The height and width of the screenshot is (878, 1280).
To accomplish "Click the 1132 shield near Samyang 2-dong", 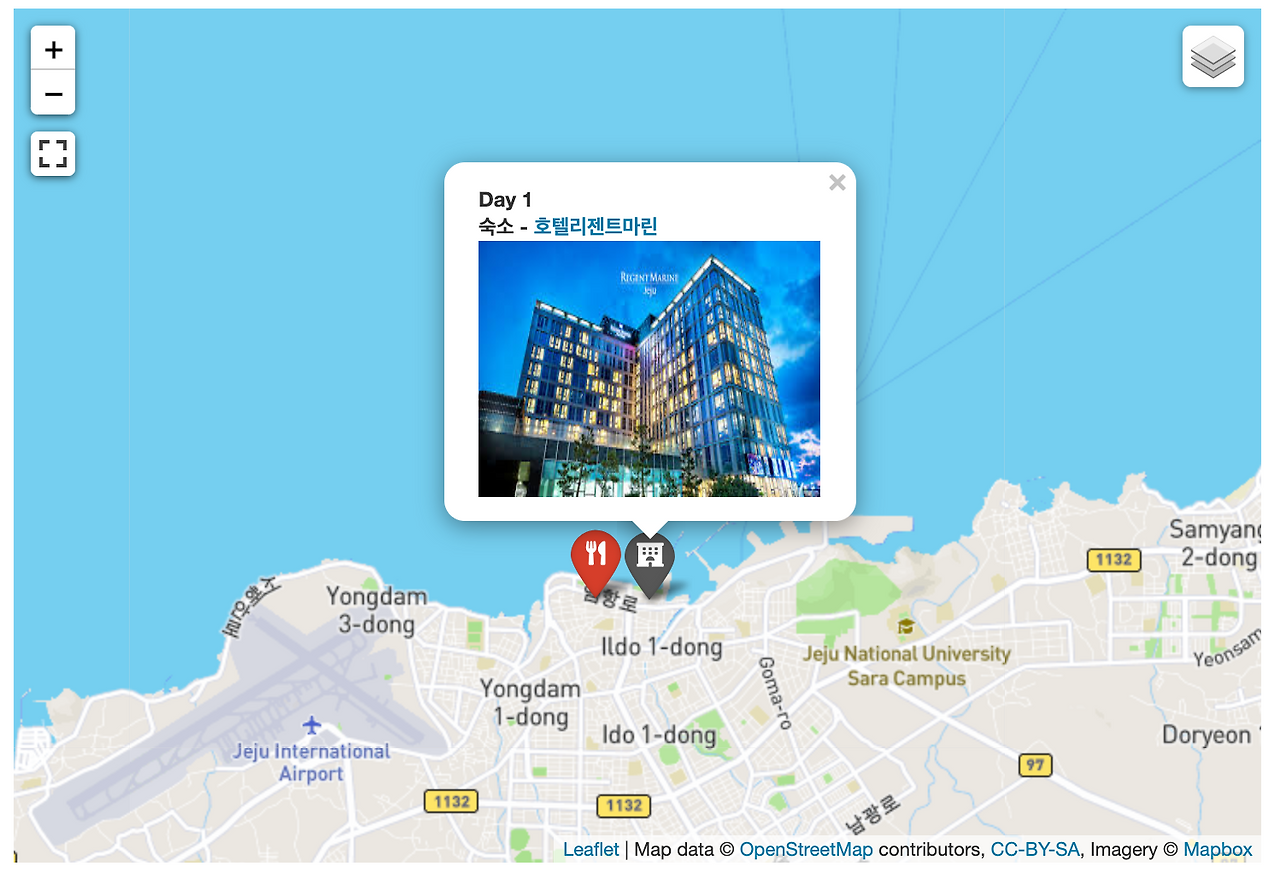I will click(1114, 559).
